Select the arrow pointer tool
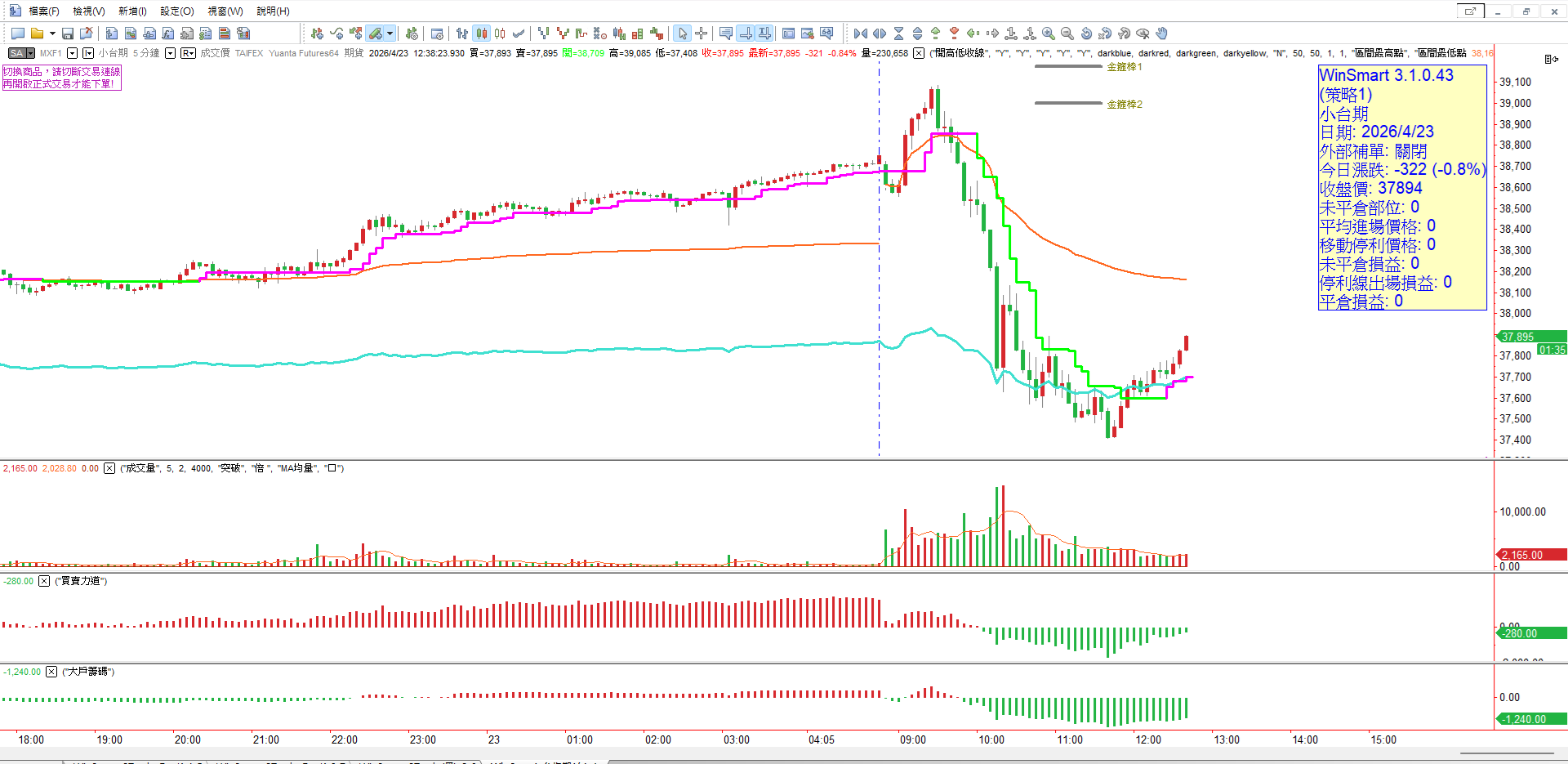Screen dimensions: 1568x764 (682, 34)
